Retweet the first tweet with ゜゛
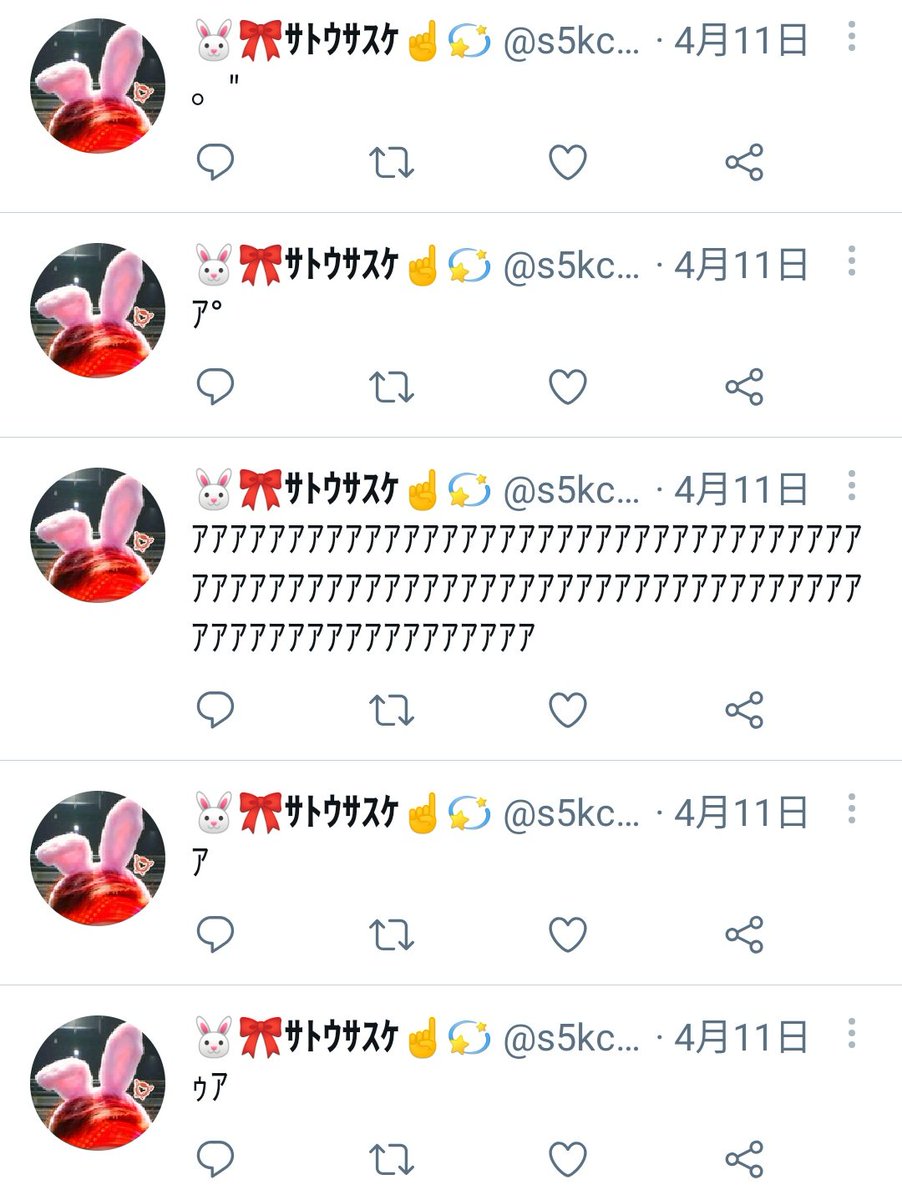Image resolution: width=902 pixels, height=1200 pixels. [392, 162]
